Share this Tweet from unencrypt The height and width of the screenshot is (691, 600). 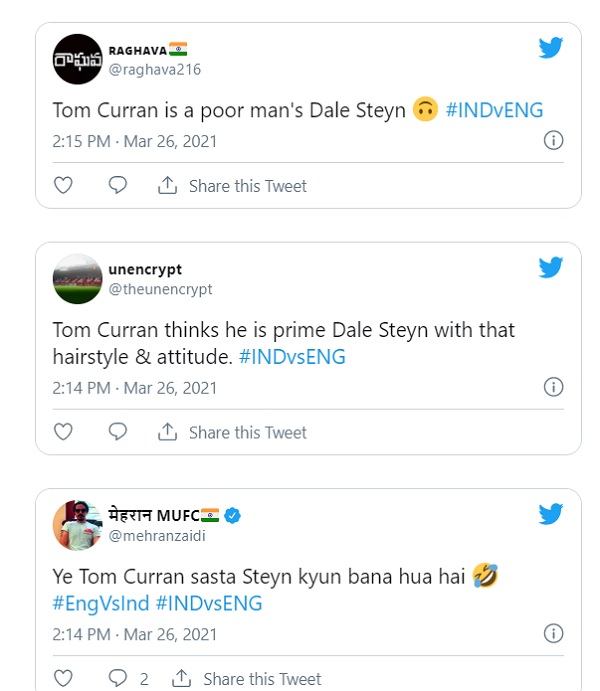point(232,432)
